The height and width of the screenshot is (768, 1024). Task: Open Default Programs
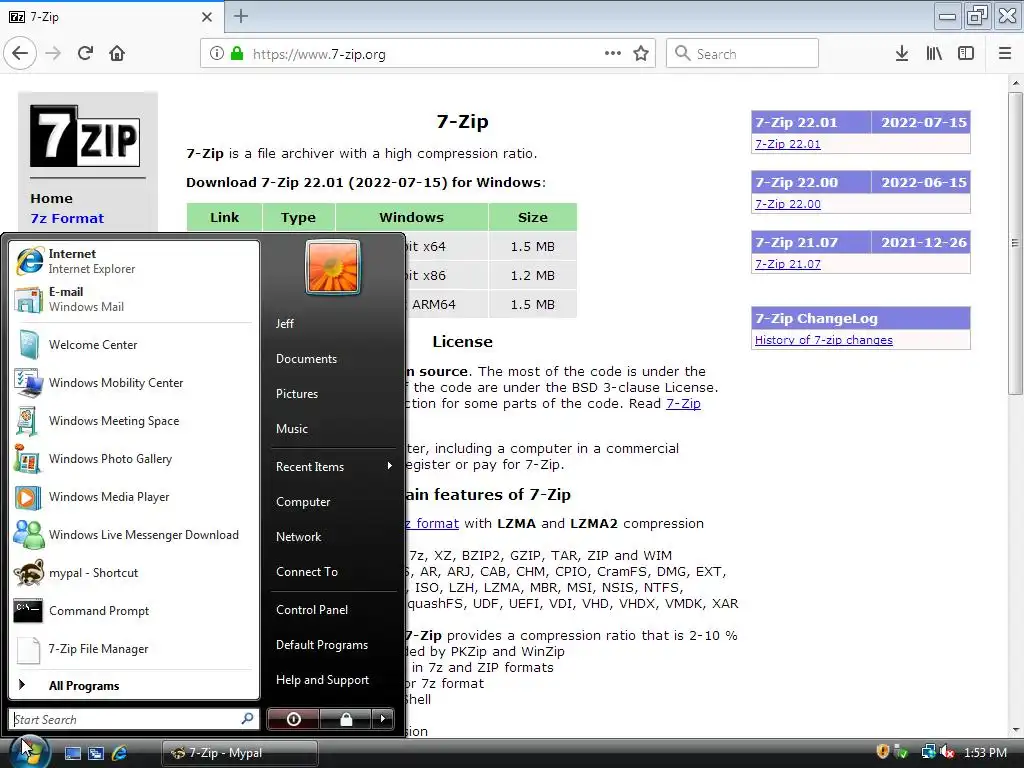click(333, 645)
